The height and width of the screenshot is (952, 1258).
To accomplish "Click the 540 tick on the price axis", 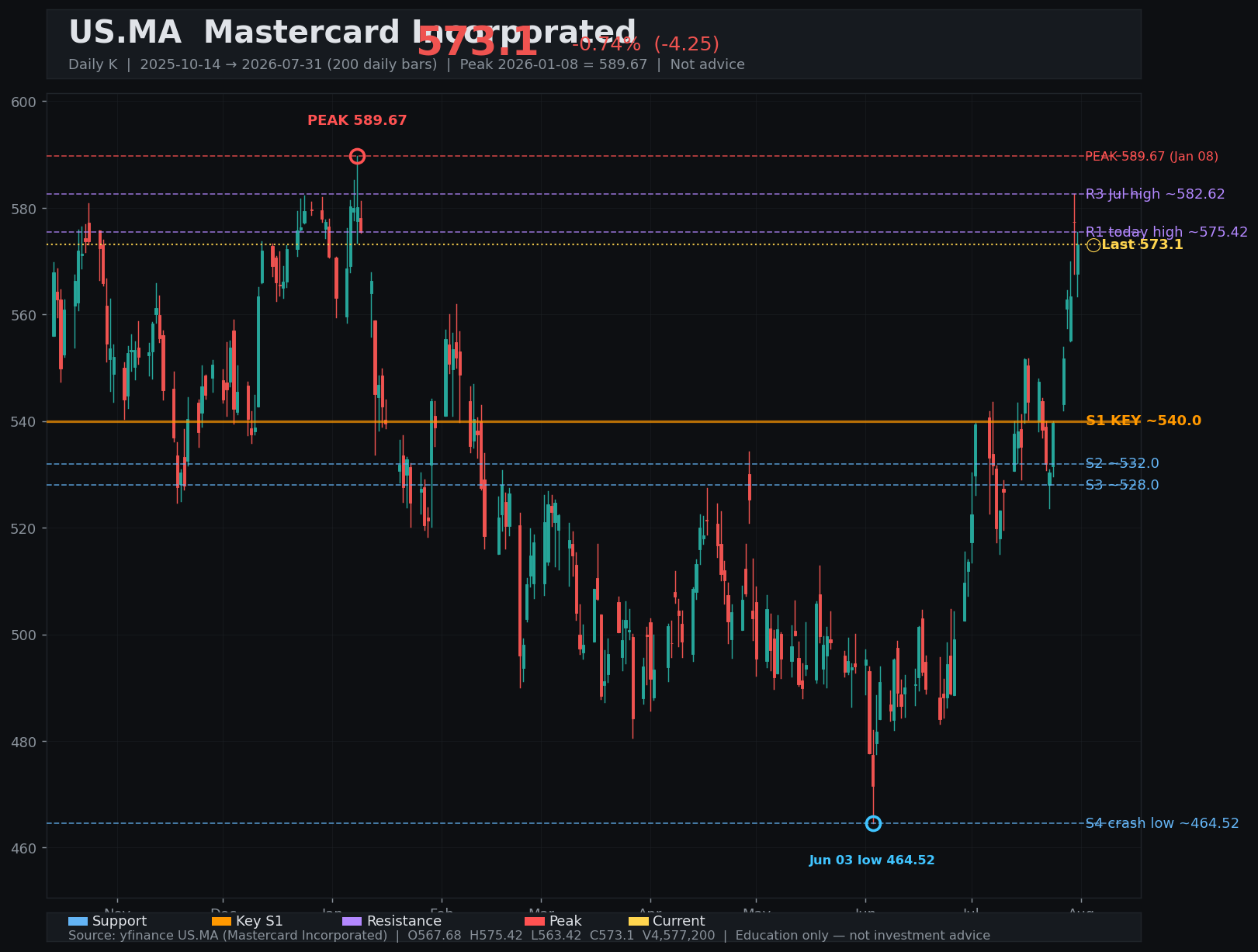I will 25,422.
